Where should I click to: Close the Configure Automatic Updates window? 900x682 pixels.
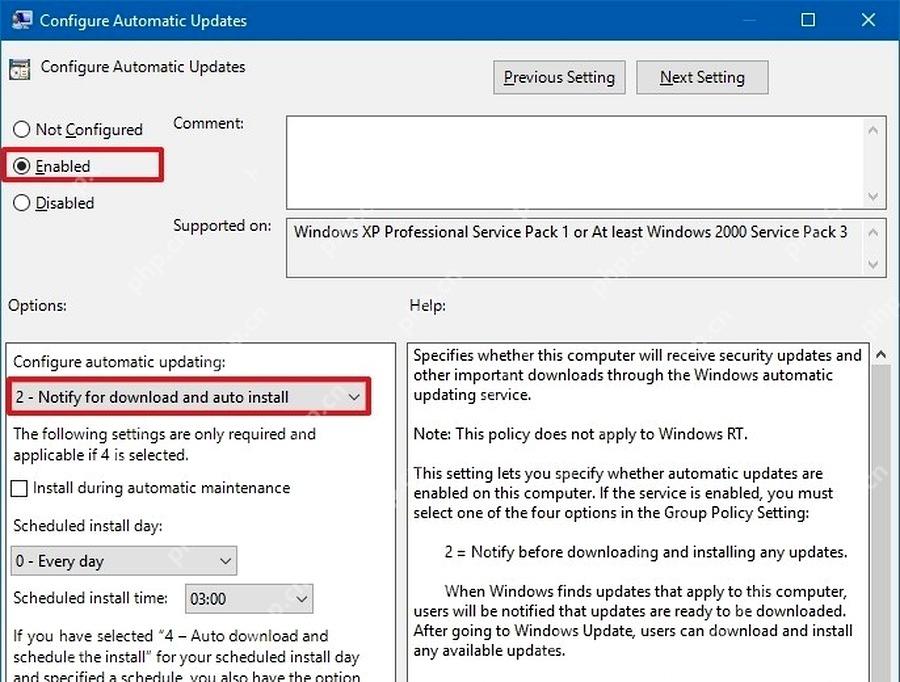pos(868,20)
